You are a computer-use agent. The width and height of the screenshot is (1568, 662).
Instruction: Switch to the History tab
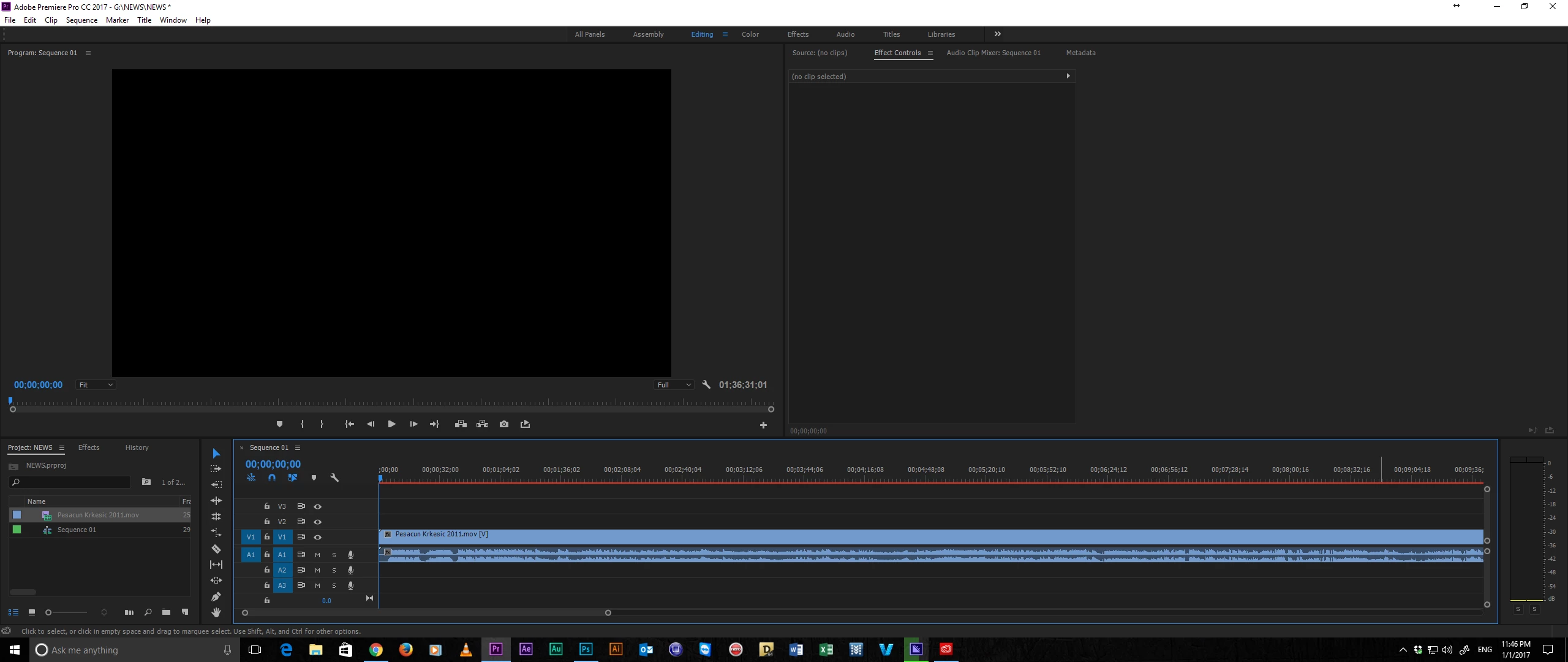[137, 447]
